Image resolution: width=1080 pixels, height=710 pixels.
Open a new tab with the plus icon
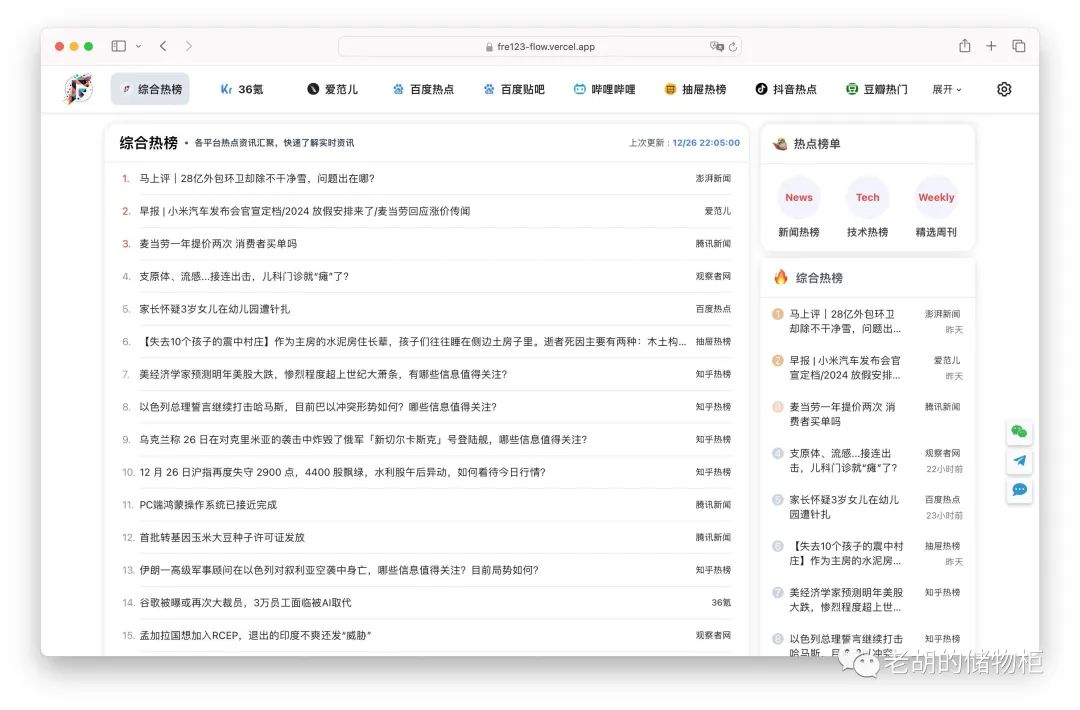pyautogui.click(x=990, y=46)
